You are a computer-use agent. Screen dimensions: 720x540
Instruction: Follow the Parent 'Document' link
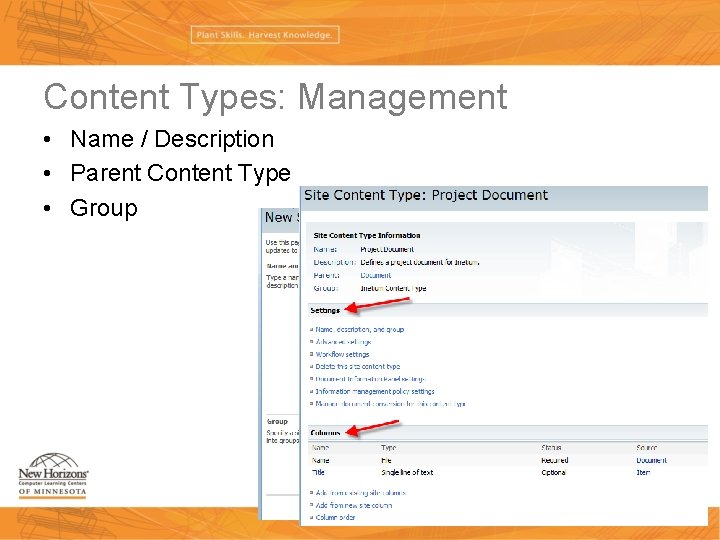[376, 276]
